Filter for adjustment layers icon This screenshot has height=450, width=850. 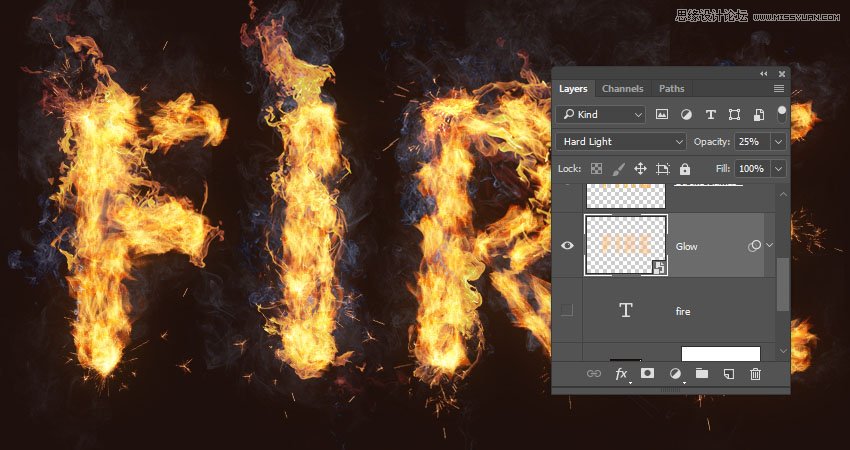(x=686, y=114)
